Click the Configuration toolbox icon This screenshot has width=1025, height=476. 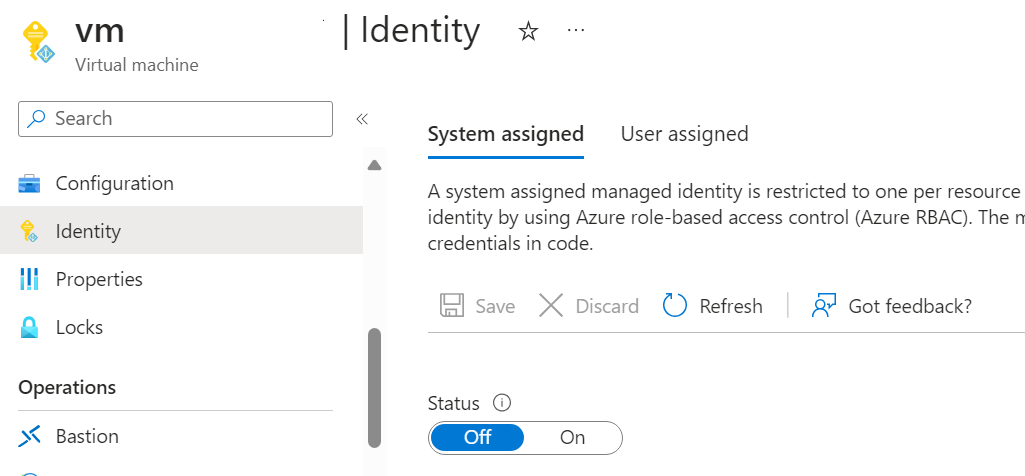pos(29,184)
